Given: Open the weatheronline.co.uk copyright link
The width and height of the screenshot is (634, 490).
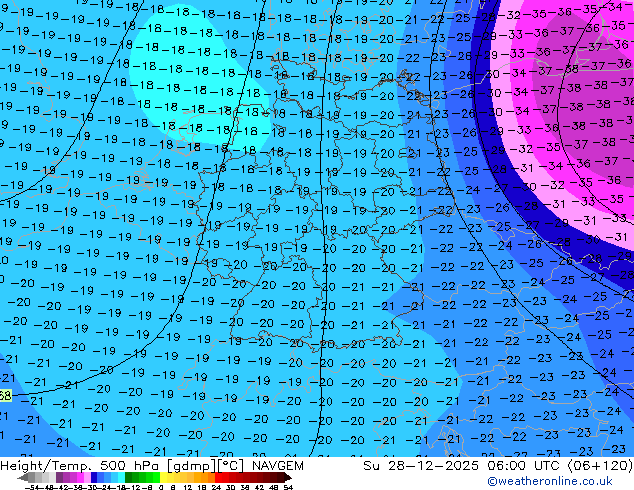Looking at the screenshot, I should tap(550, 481).
